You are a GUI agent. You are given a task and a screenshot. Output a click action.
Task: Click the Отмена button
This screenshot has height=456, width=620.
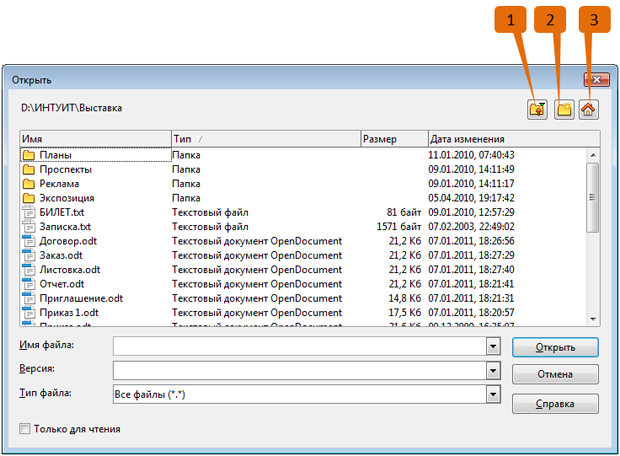pyautogui.click(x=555, y=375)
